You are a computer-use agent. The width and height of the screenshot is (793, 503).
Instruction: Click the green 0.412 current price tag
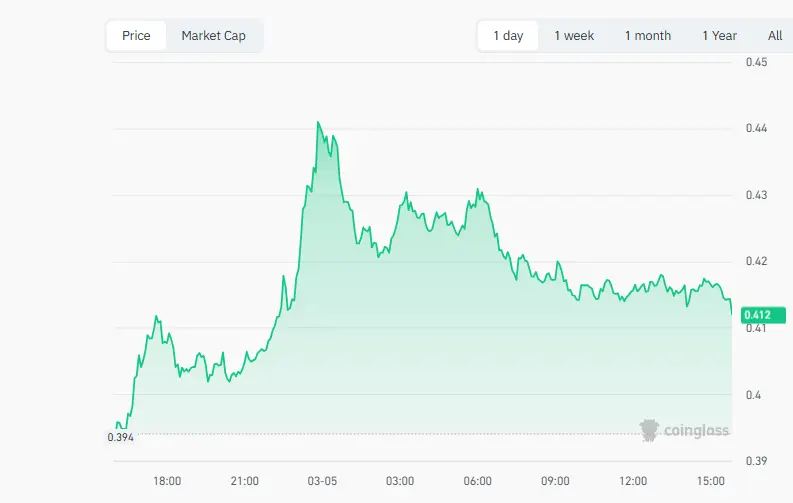point(763,315)
